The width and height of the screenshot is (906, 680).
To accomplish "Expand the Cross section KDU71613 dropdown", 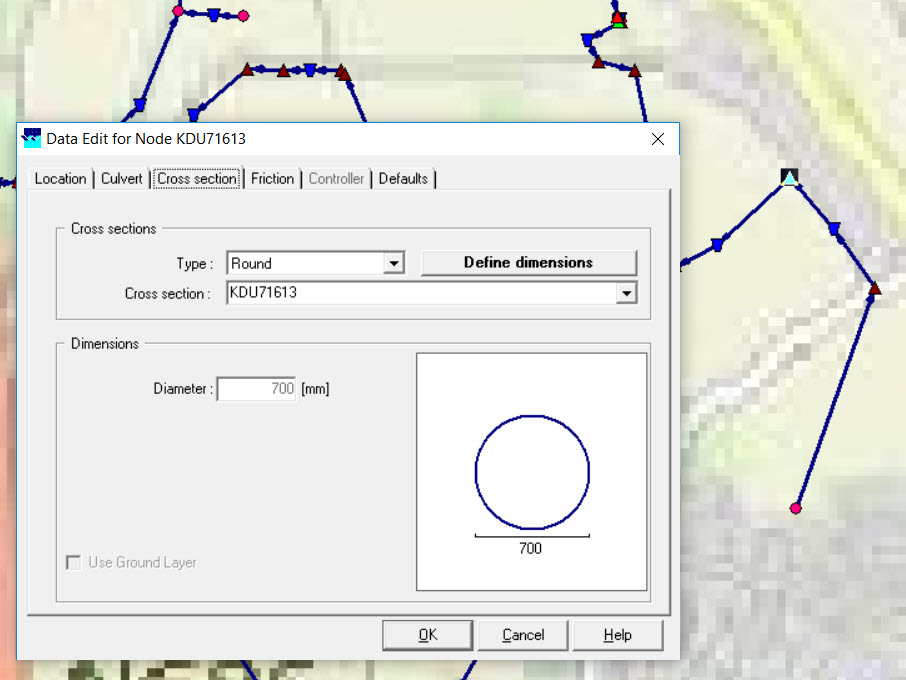I will pos(626,293).
